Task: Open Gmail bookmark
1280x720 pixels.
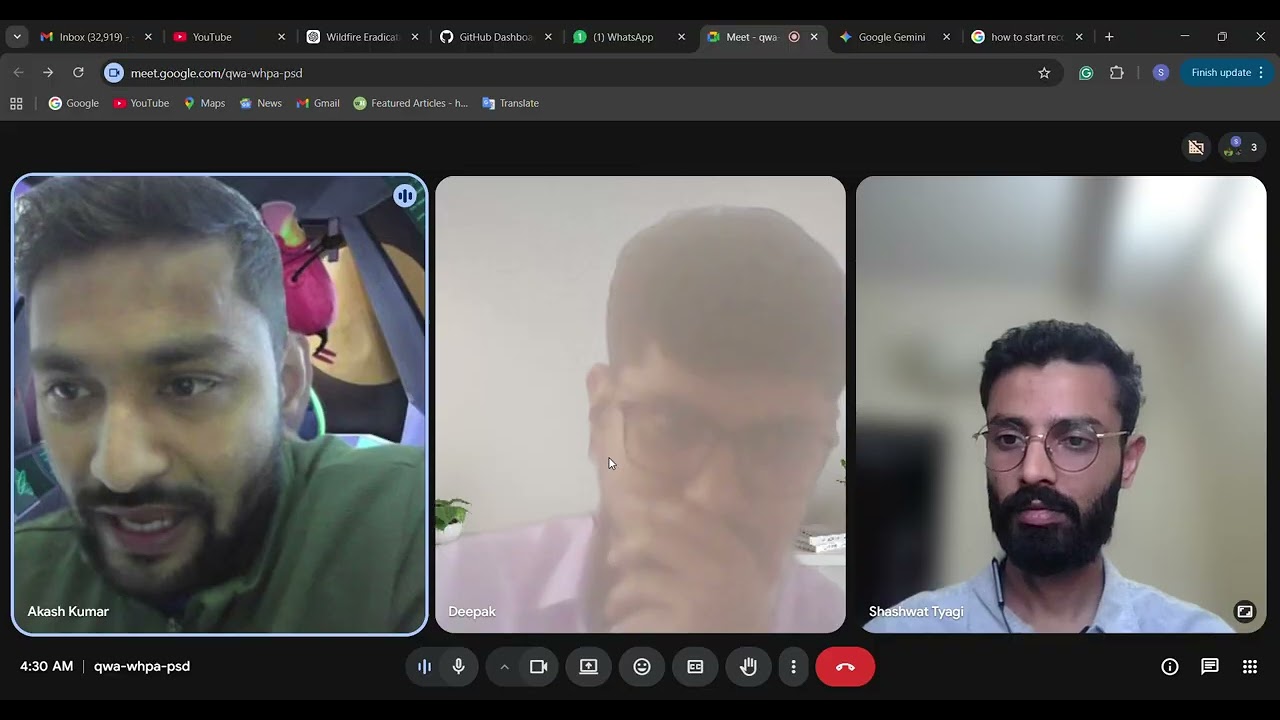Action: 318,103
